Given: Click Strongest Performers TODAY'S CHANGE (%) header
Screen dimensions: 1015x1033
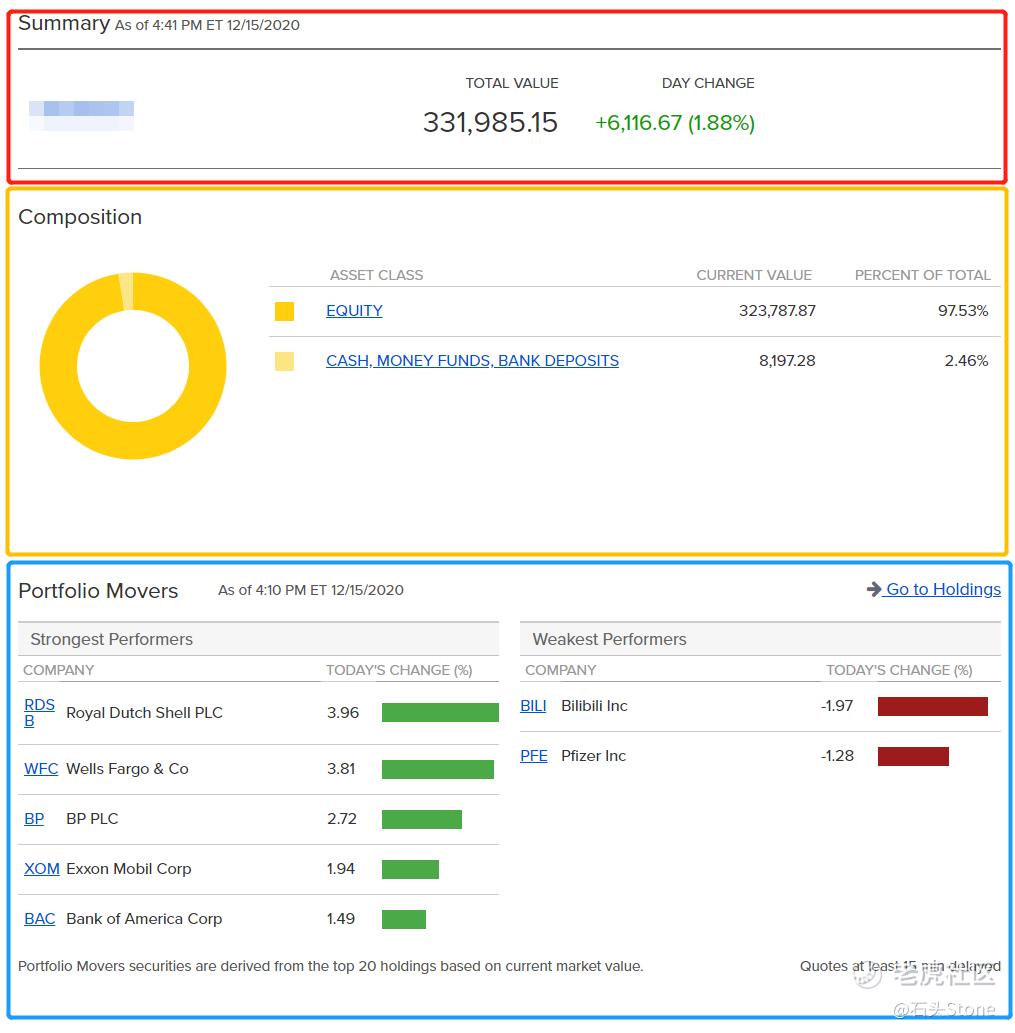Looking at the screenshot, I should tap(399, 671).
